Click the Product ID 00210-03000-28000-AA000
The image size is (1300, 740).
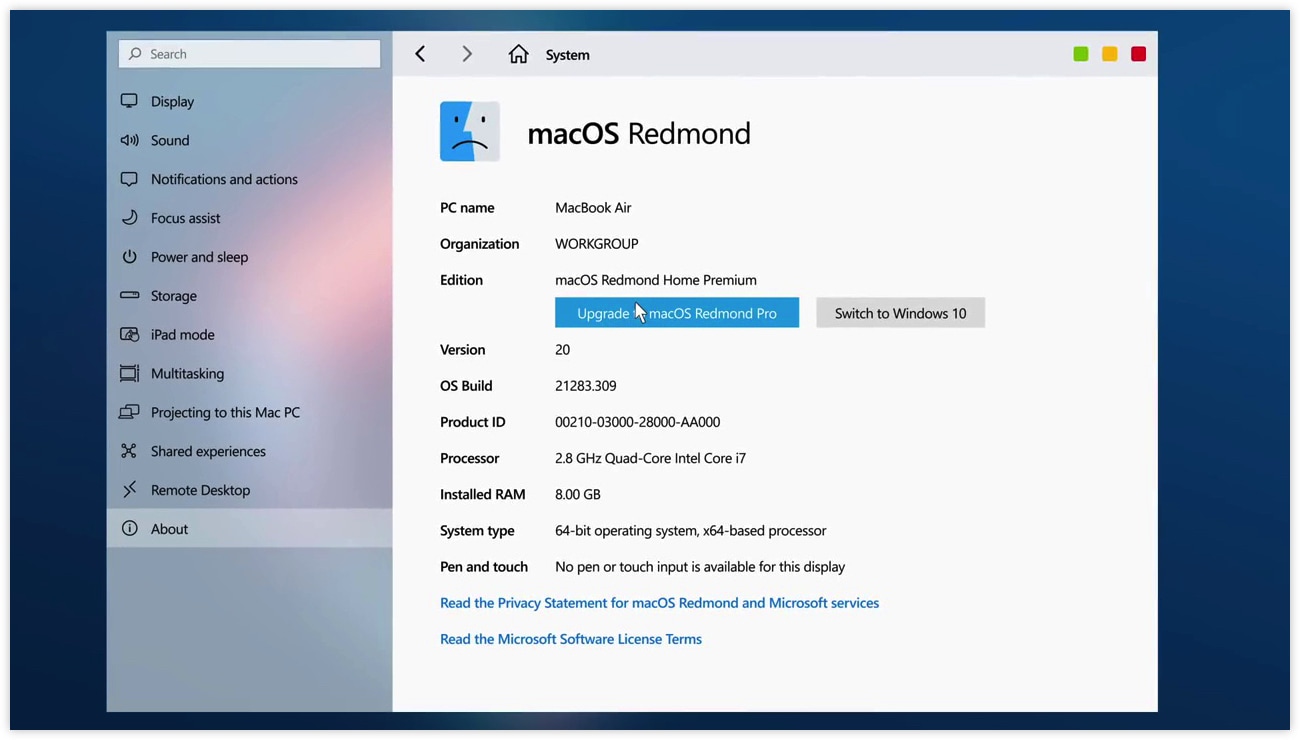638,422
